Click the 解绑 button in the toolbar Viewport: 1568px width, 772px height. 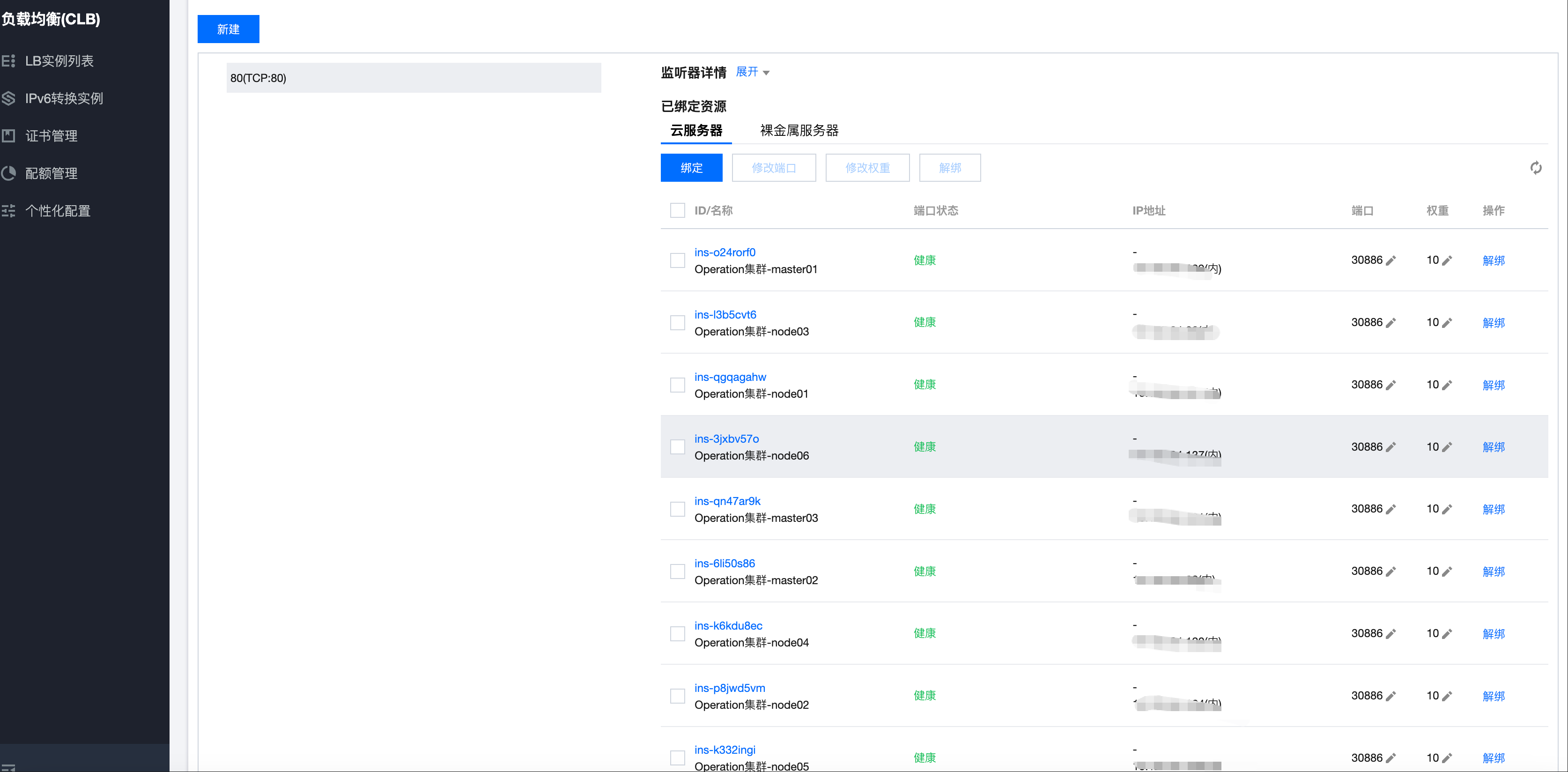(950, 168)
